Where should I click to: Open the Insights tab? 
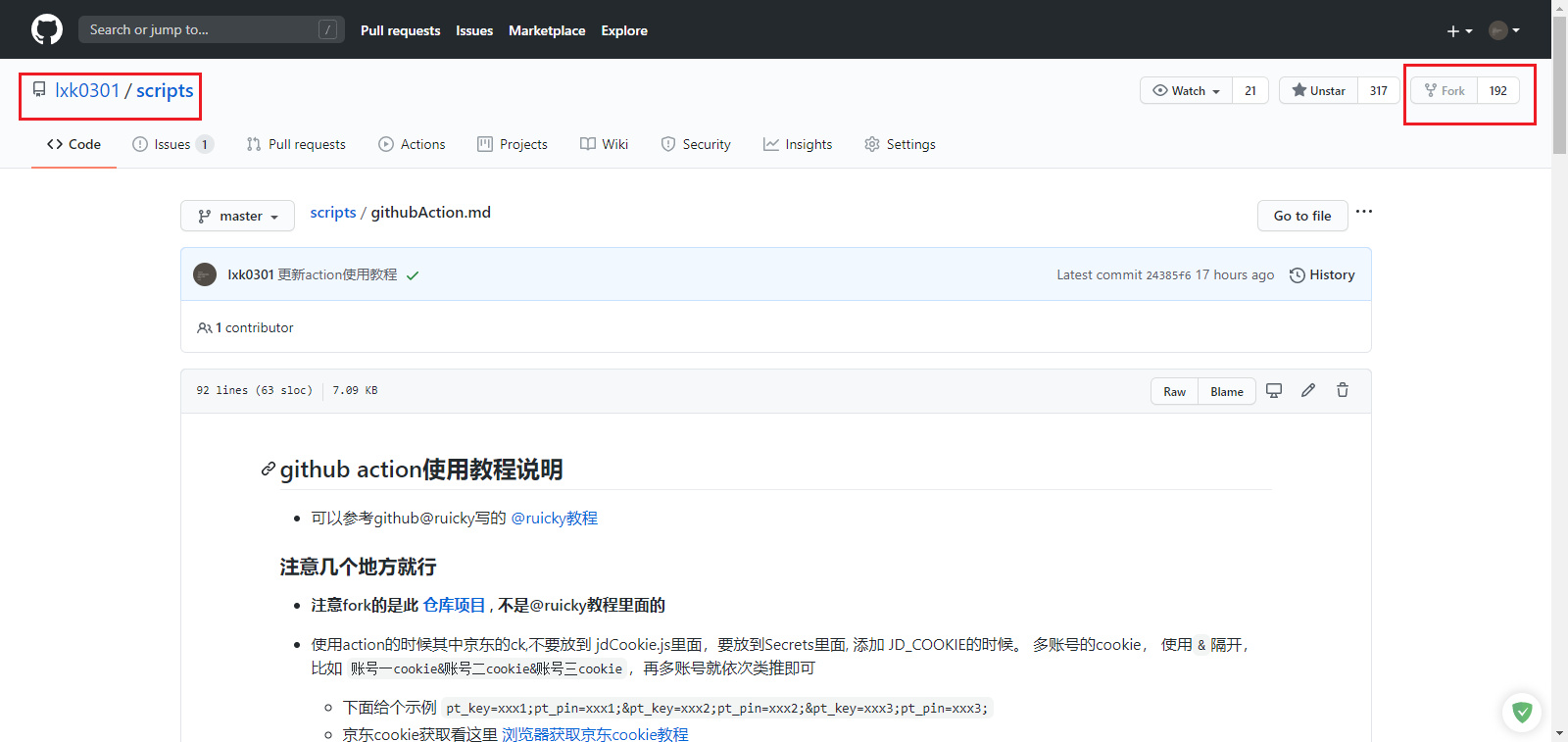click(798, 144)
